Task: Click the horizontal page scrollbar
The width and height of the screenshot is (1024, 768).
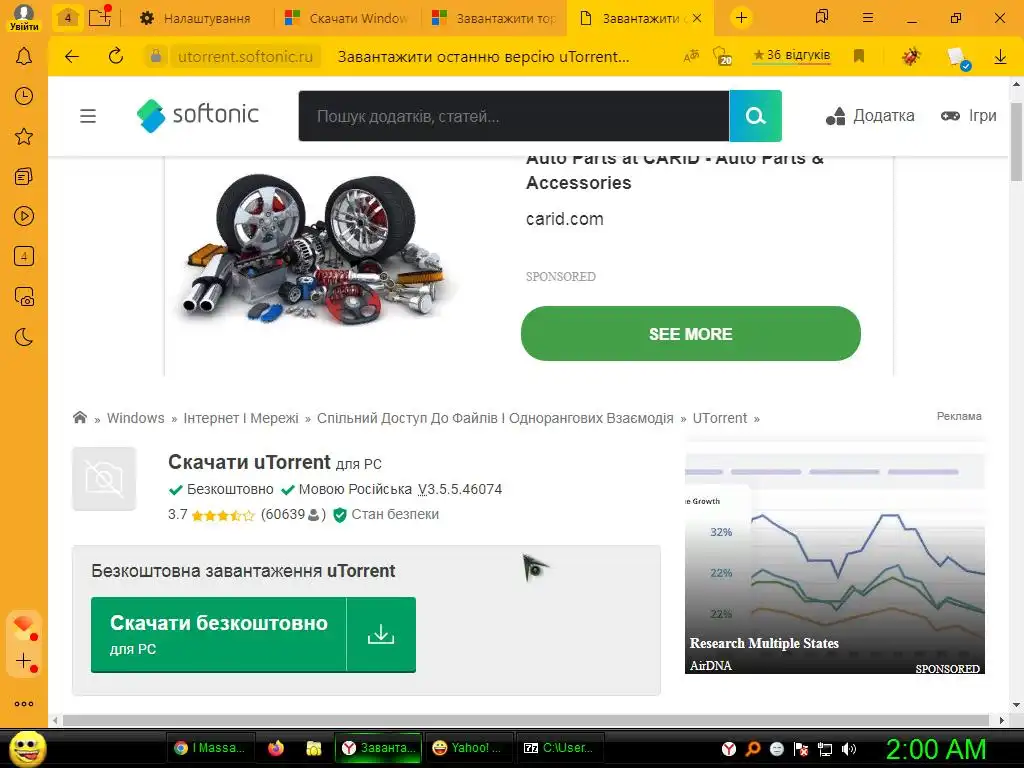Action: pyautogui.click(x=526, y=720)
